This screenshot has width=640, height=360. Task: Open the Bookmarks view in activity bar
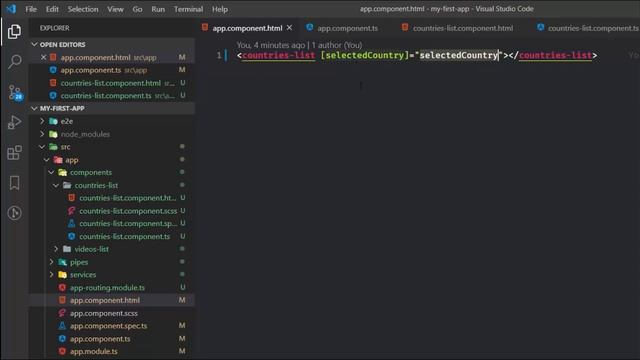(14, 183)
